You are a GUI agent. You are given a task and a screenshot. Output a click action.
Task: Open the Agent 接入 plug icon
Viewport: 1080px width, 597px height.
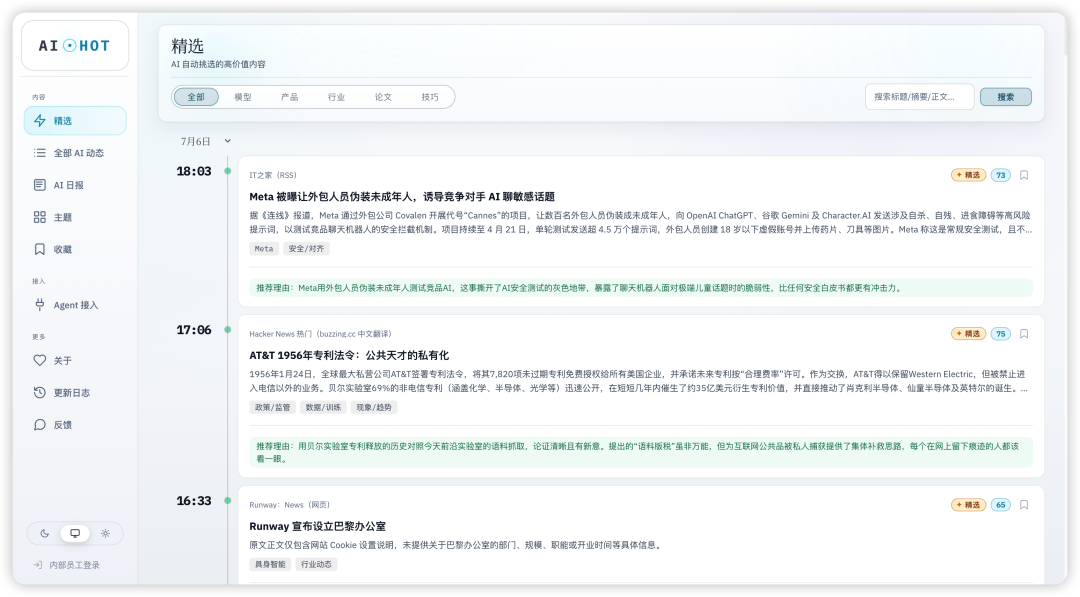40,305
